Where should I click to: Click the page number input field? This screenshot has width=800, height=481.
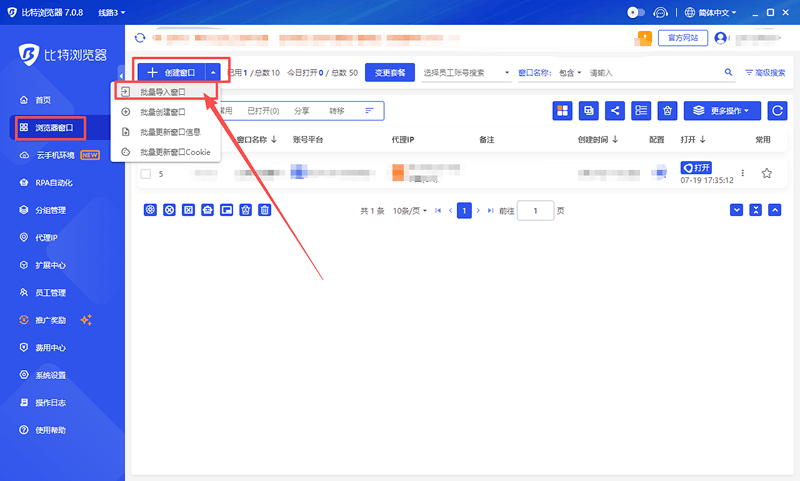click(536, 211)
